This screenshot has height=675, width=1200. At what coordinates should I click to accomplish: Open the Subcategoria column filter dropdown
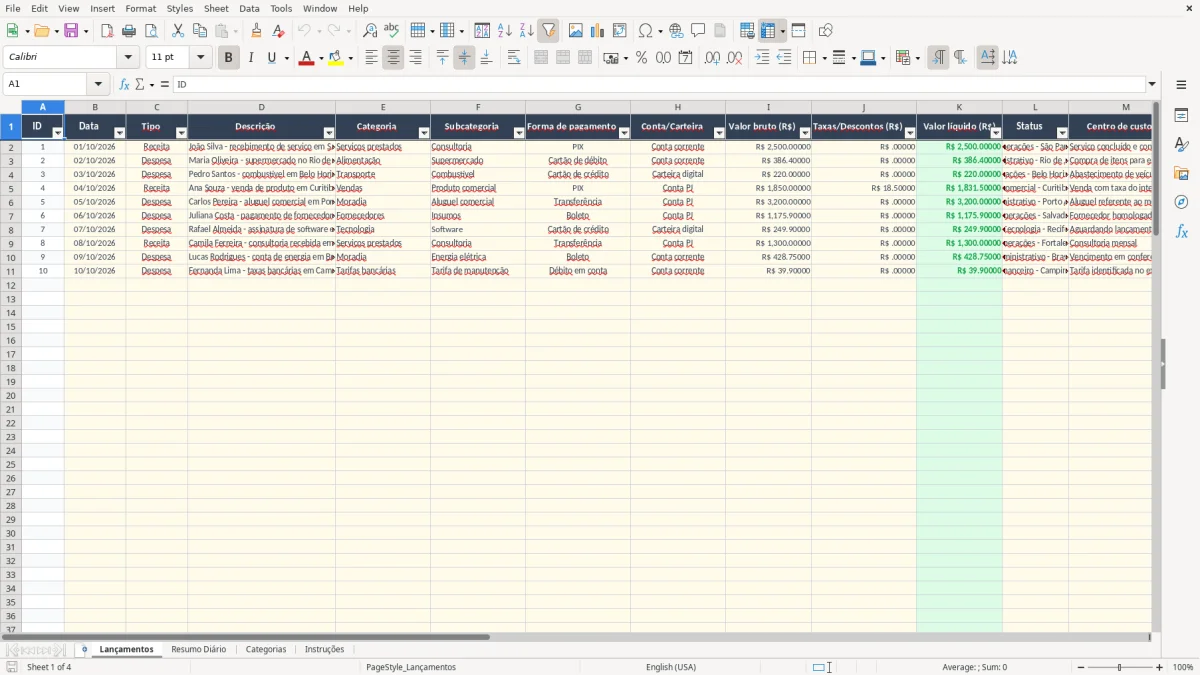click(519, 133)
